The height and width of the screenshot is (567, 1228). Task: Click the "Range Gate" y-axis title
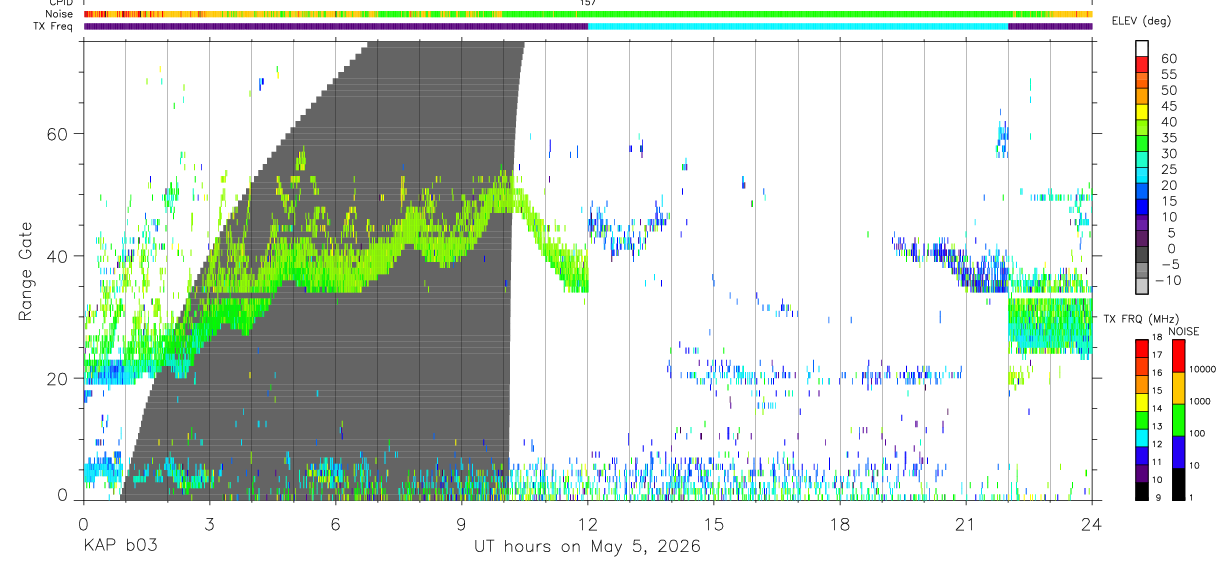(25, 271)
